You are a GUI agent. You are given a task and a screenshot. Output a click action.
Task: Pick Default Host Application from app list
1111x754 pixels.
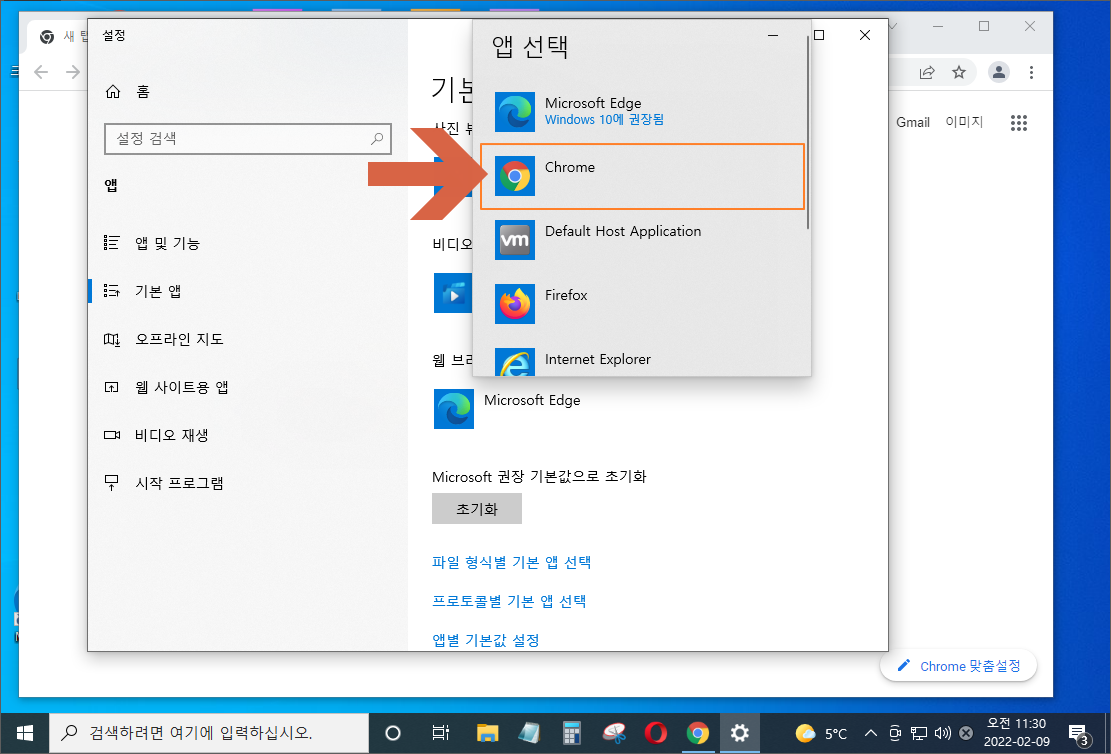pyautogui.click(x=643, y=240)
